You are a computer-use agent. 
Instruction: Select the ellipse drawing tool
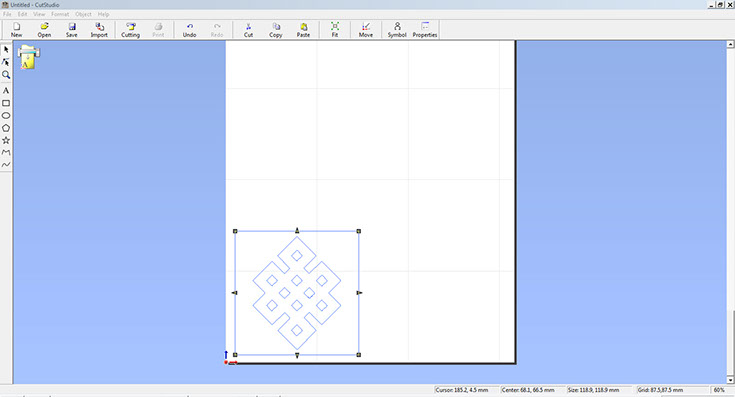coord(6,115)
